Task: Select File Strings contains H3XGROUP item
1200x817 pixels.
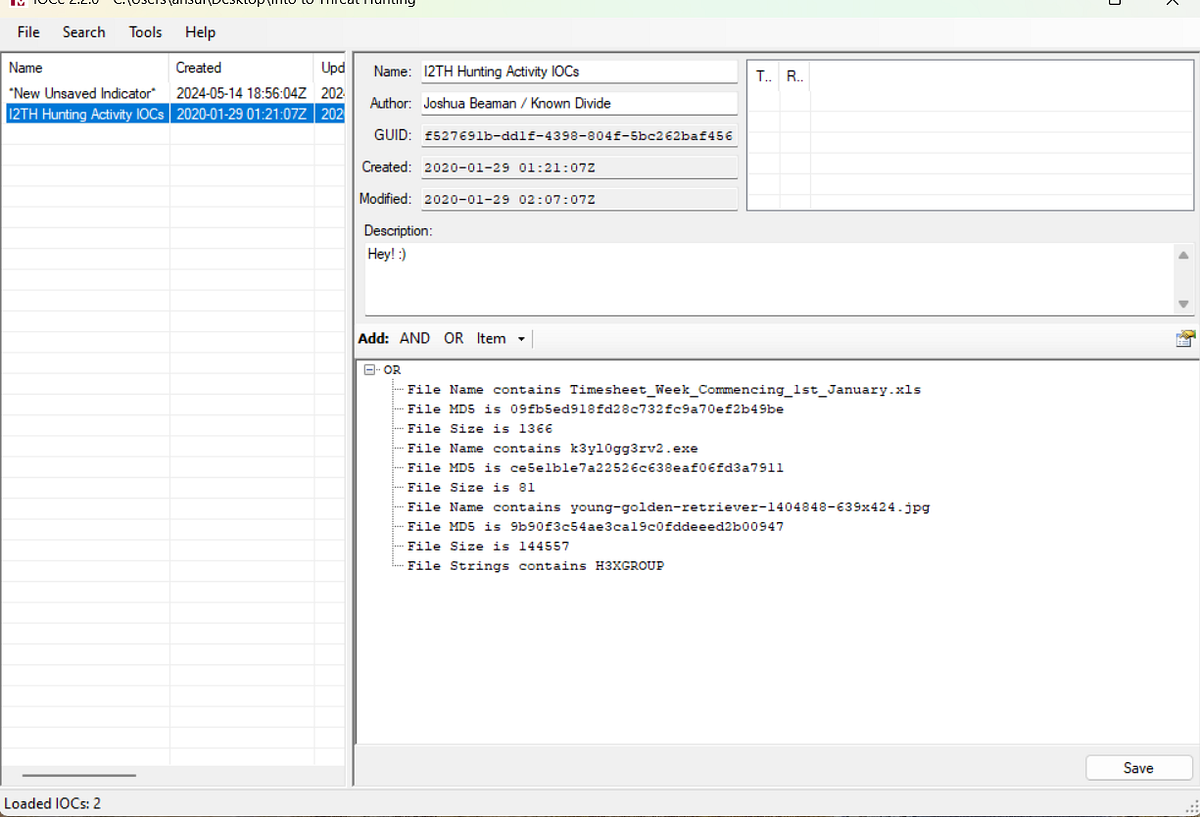Action: [535, 566]
